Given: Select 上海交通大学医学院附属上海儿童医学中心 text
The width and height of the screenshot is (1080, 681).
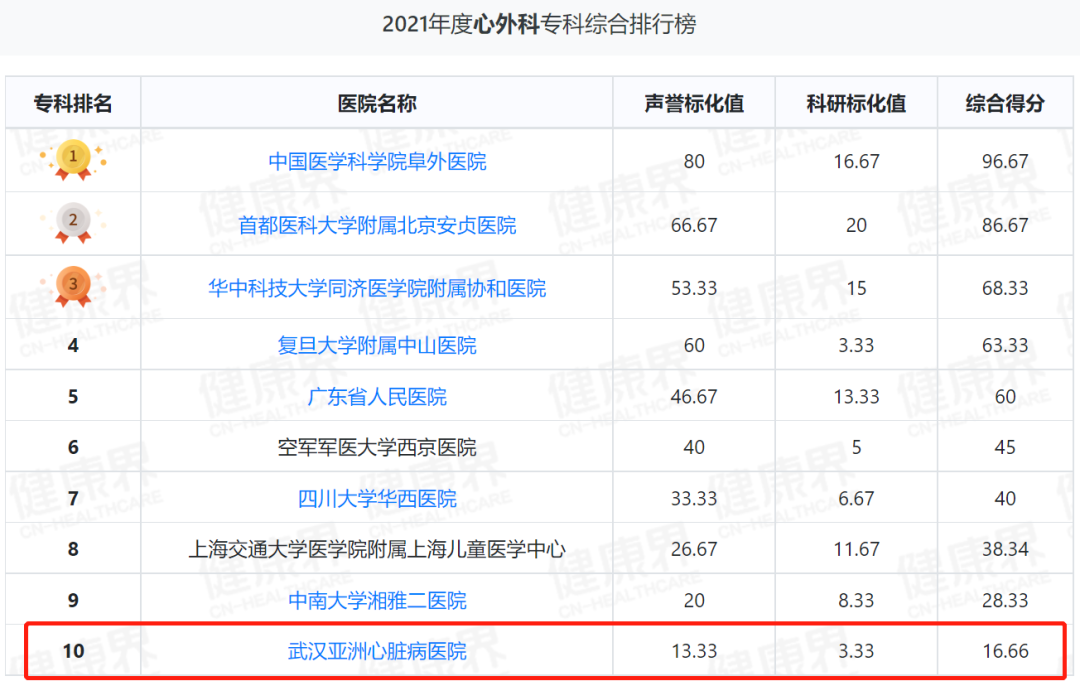Looking at the screenshot, I should coord(377,549).
